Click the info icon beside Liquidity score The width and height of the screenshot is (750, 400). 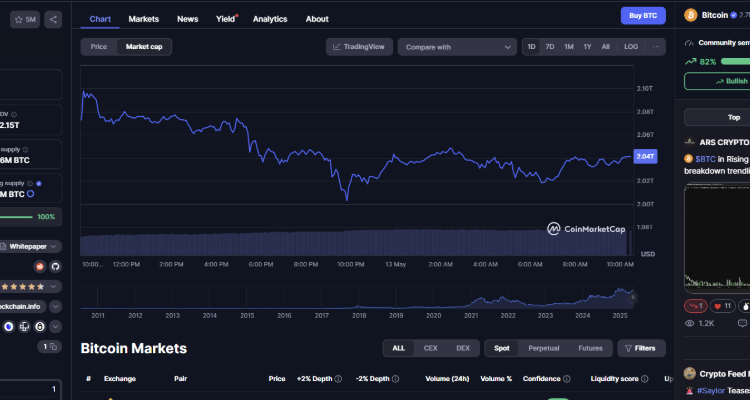645,379
